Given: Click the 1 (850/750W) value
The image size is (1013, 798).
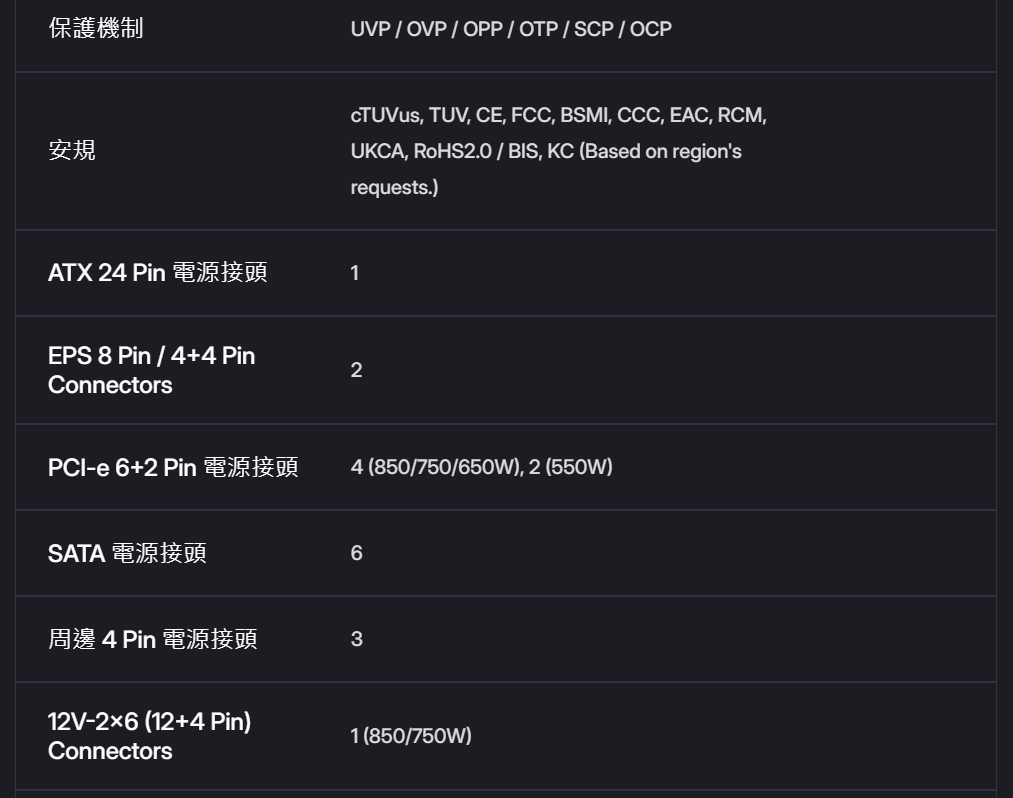Looking at the screenshot, I should pos(410,736).
